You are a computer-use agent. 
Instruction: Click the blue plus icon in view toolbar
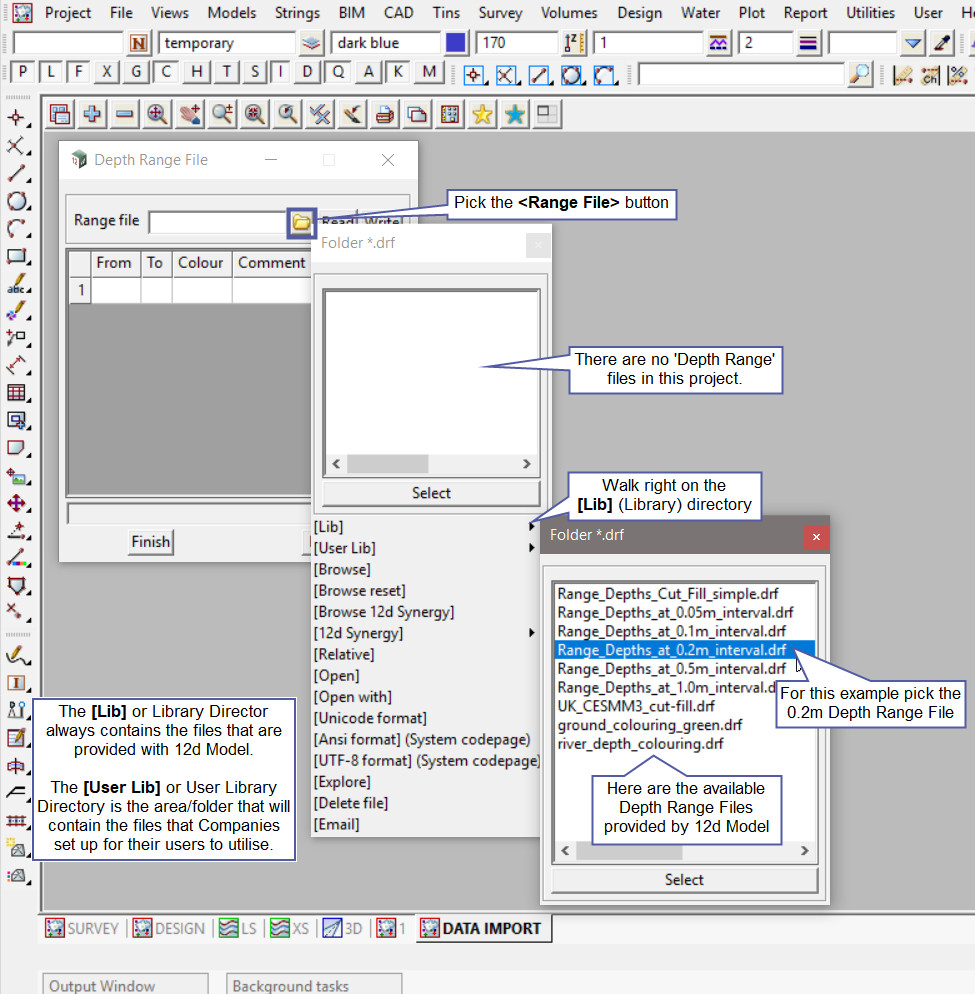tap(92, 115)
